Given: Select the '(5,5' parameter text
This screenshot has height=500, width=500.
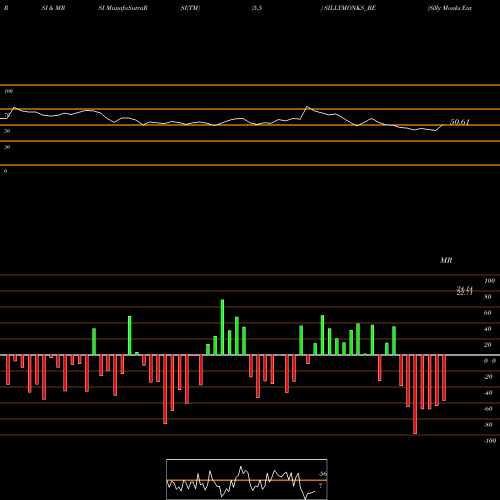Looking at the screenshot, I should pos(257,8).
